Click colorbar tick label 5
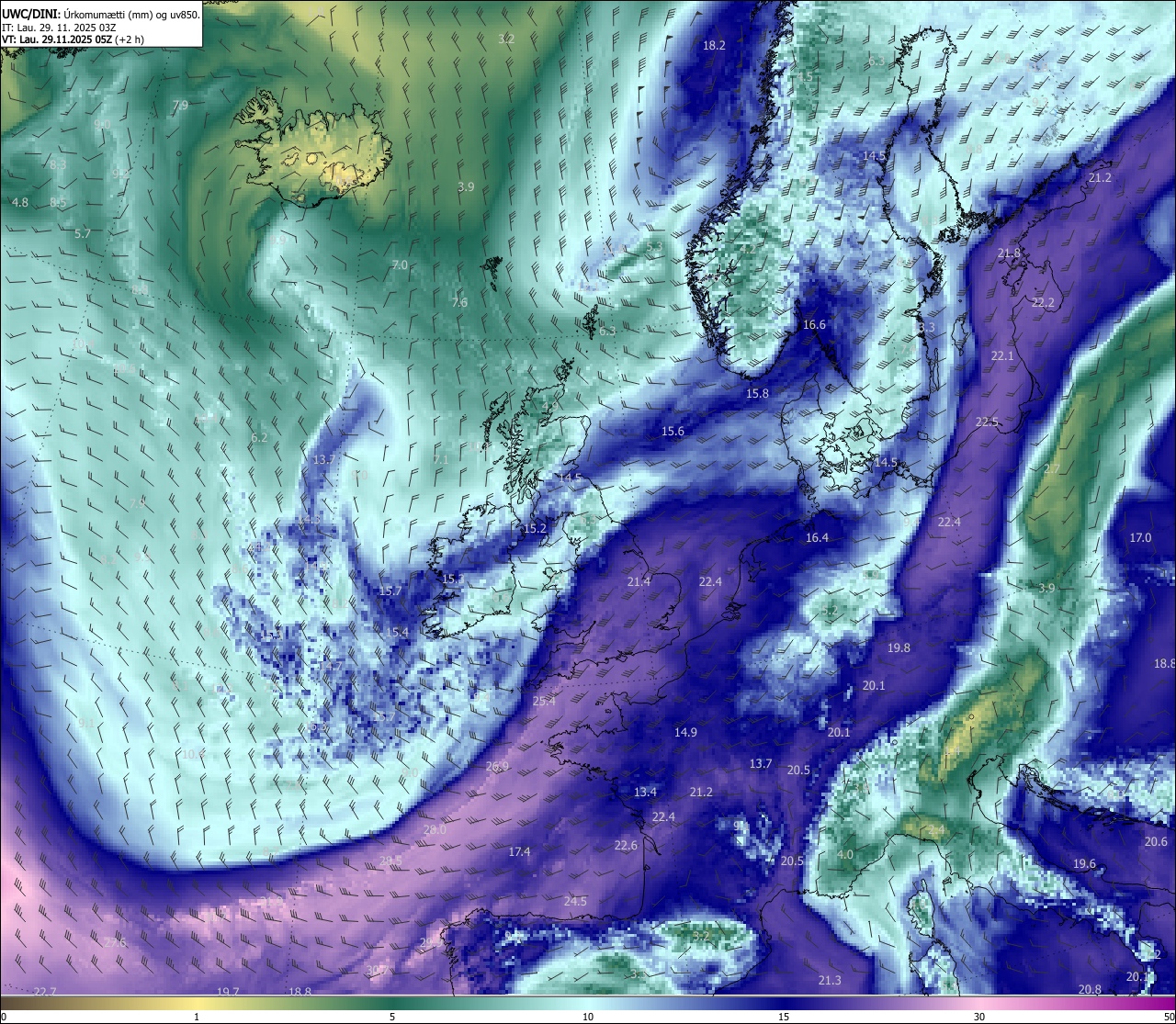This screenshot has height=1024, width=1176. tap(392, 1017)
